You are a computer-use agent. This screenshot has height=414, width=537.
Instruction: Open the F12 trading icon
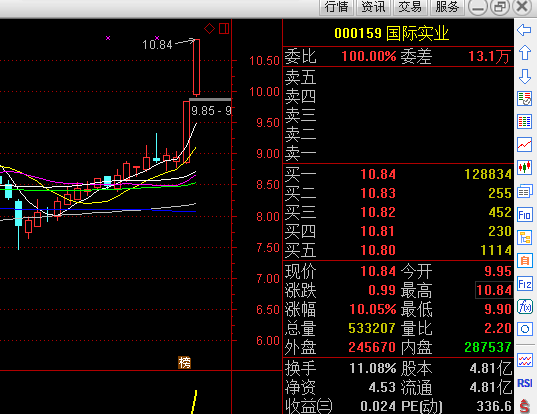pyautogui.click(x=525, y=284)
